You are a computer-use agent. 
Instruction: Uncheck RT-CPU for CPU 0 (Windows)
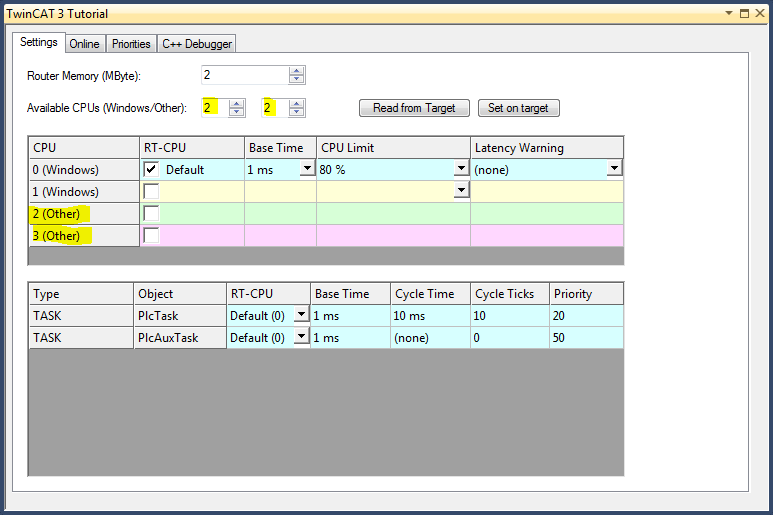(151, 170)
